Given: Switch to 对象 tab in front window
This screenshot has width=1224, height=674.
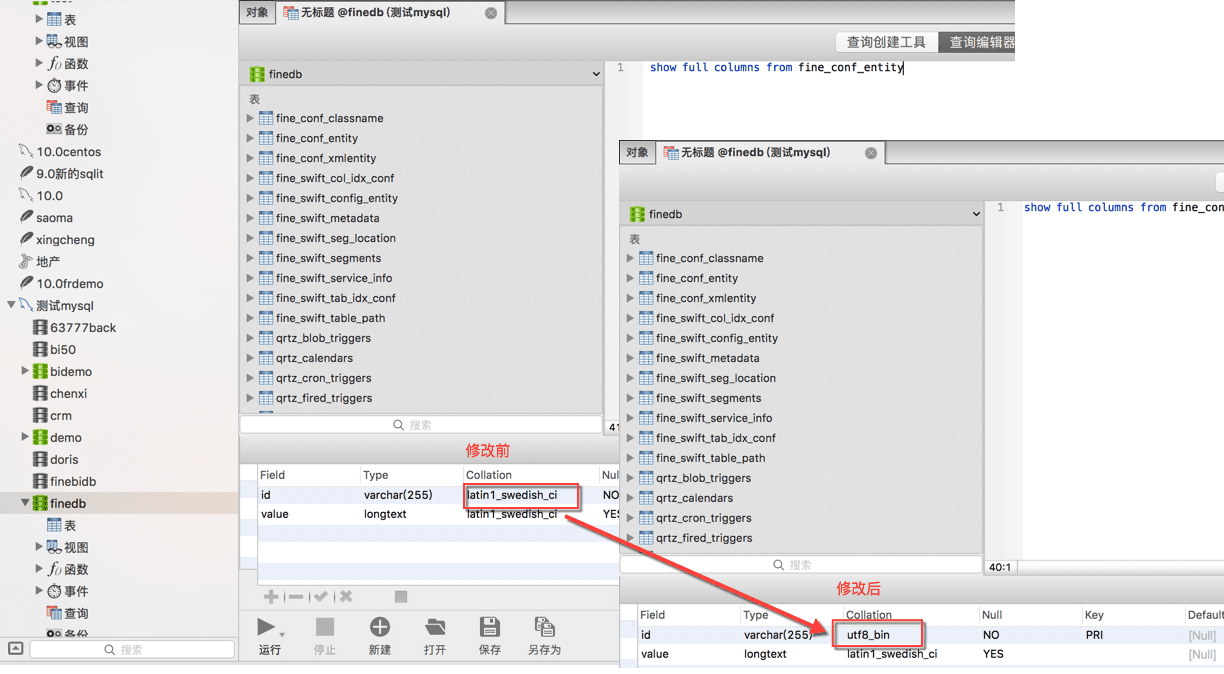Looking at the screenshot, I should pyautogui.click(x=637, y=153).
